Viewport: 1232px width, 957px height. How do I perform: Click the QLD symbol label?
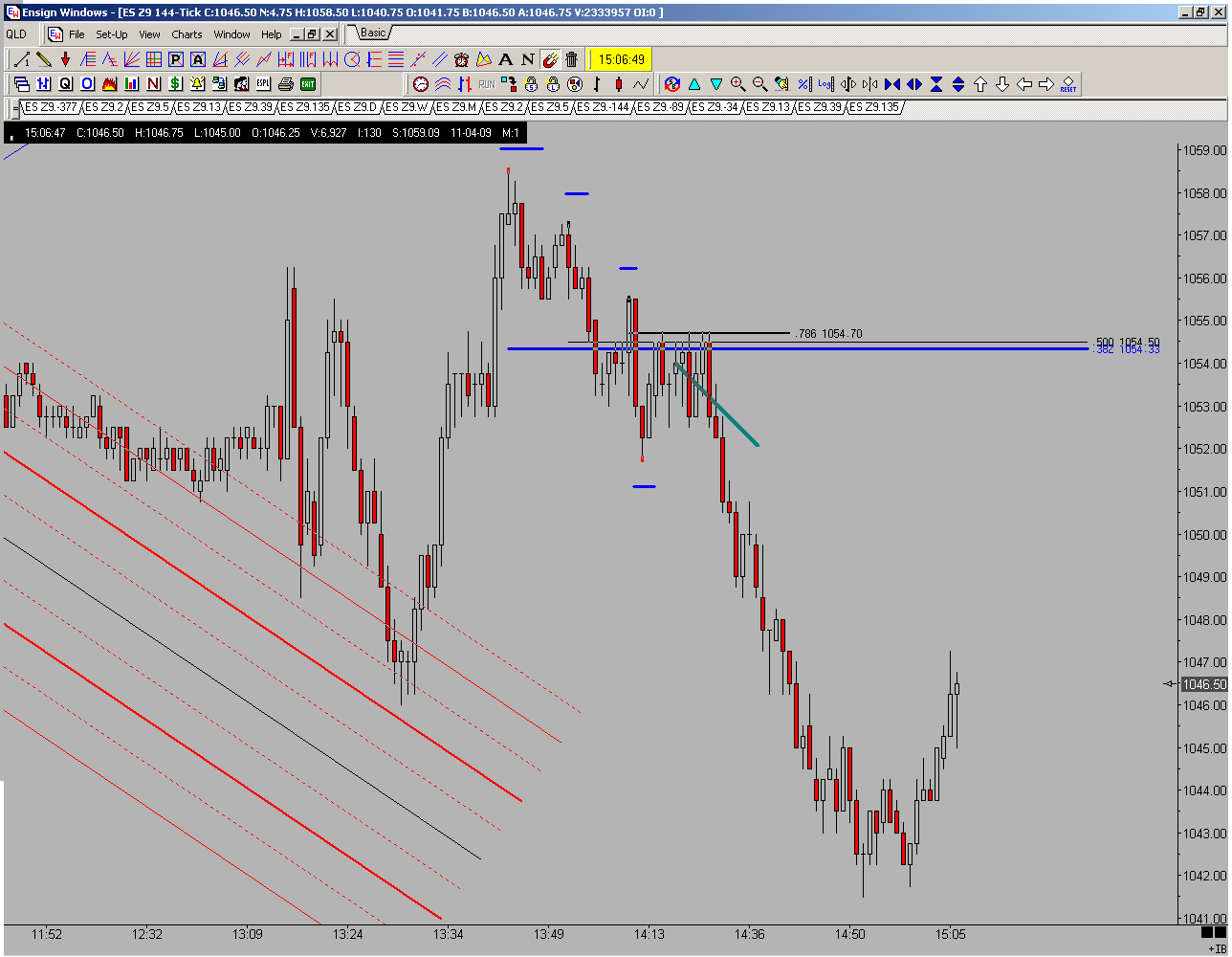click(x=16, y=34)
